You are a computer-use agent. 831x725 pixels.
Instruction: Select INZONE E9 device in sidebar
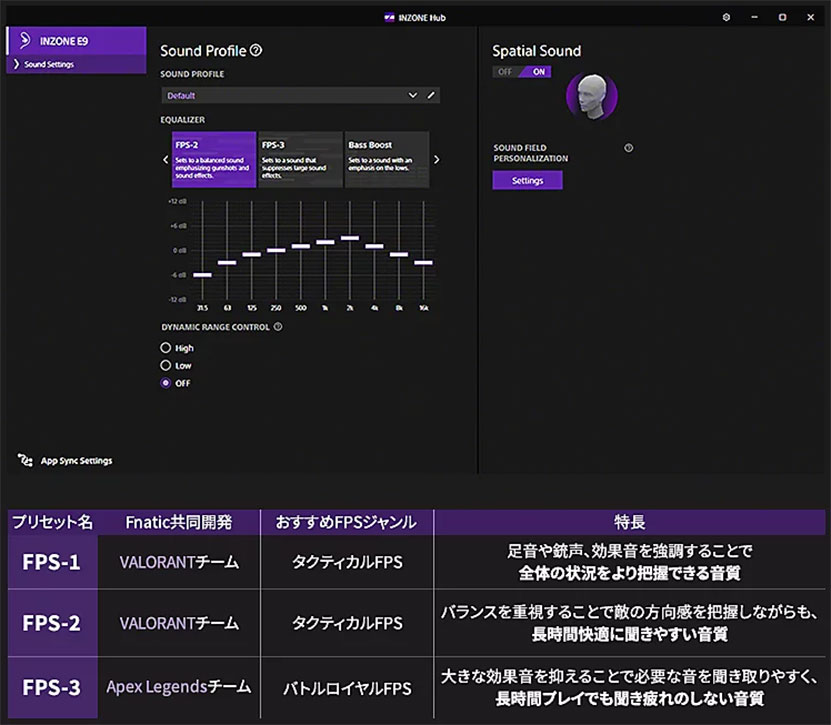tap(77, 41)
